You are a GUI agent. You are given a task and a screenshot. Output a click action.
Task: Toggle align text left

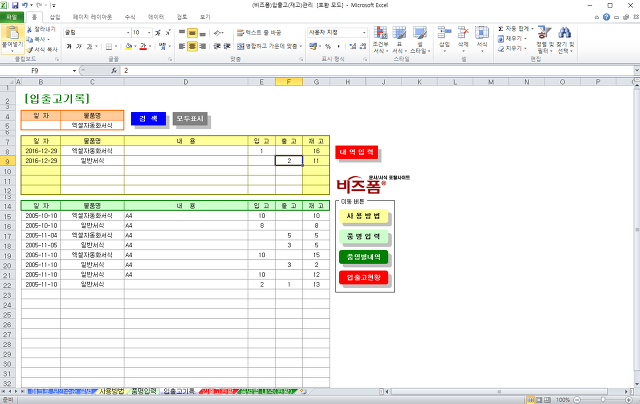pos(182,46)
